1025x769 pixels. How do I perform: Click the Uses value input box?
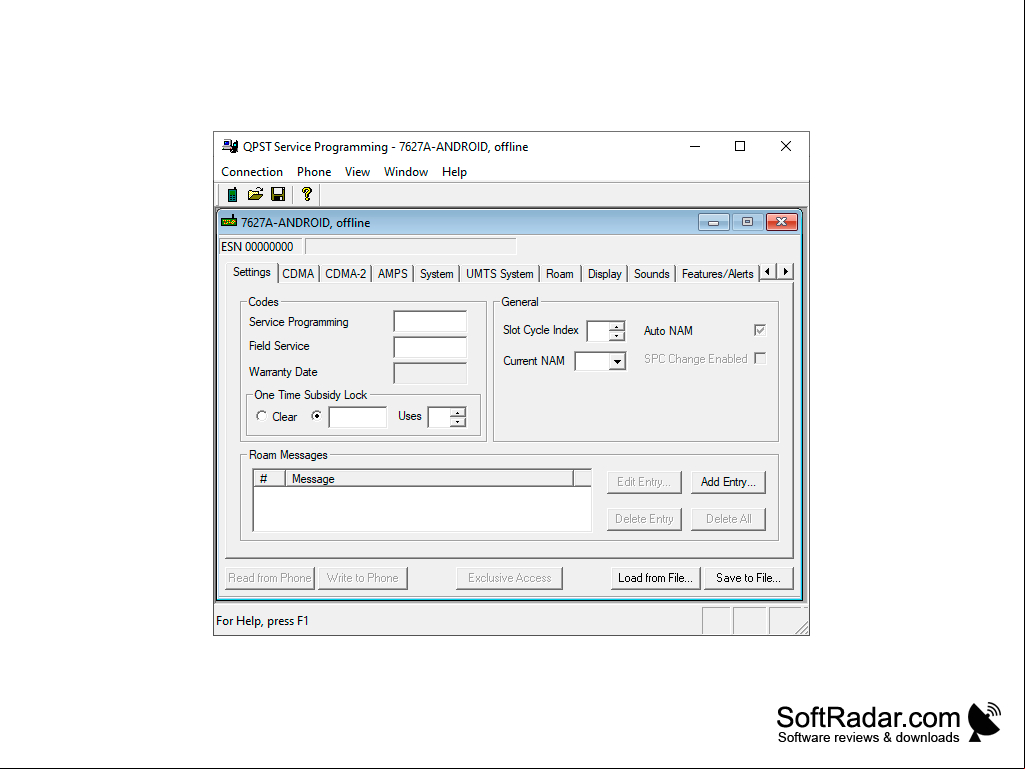point(439,417)
